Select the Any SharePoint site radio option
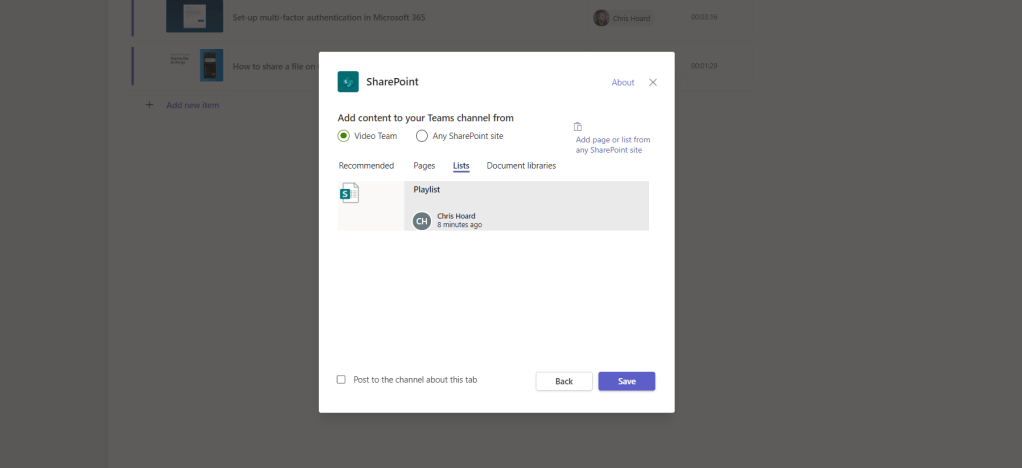 (422, 136)
